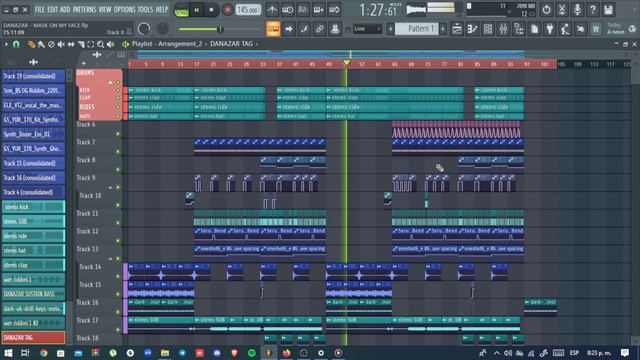Toggle the metronome icon
The width and height of the screenshot is (640, 360).
point(272,9)
